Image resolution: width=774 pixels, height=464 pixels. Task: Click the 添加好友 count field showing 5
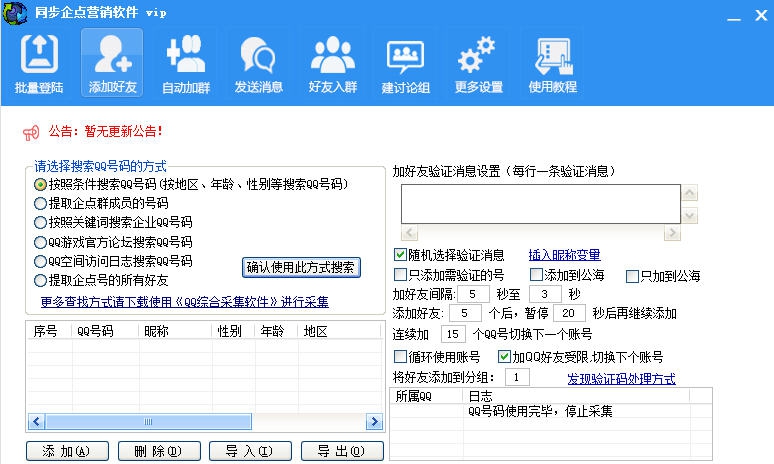click(x=465, y=313)
